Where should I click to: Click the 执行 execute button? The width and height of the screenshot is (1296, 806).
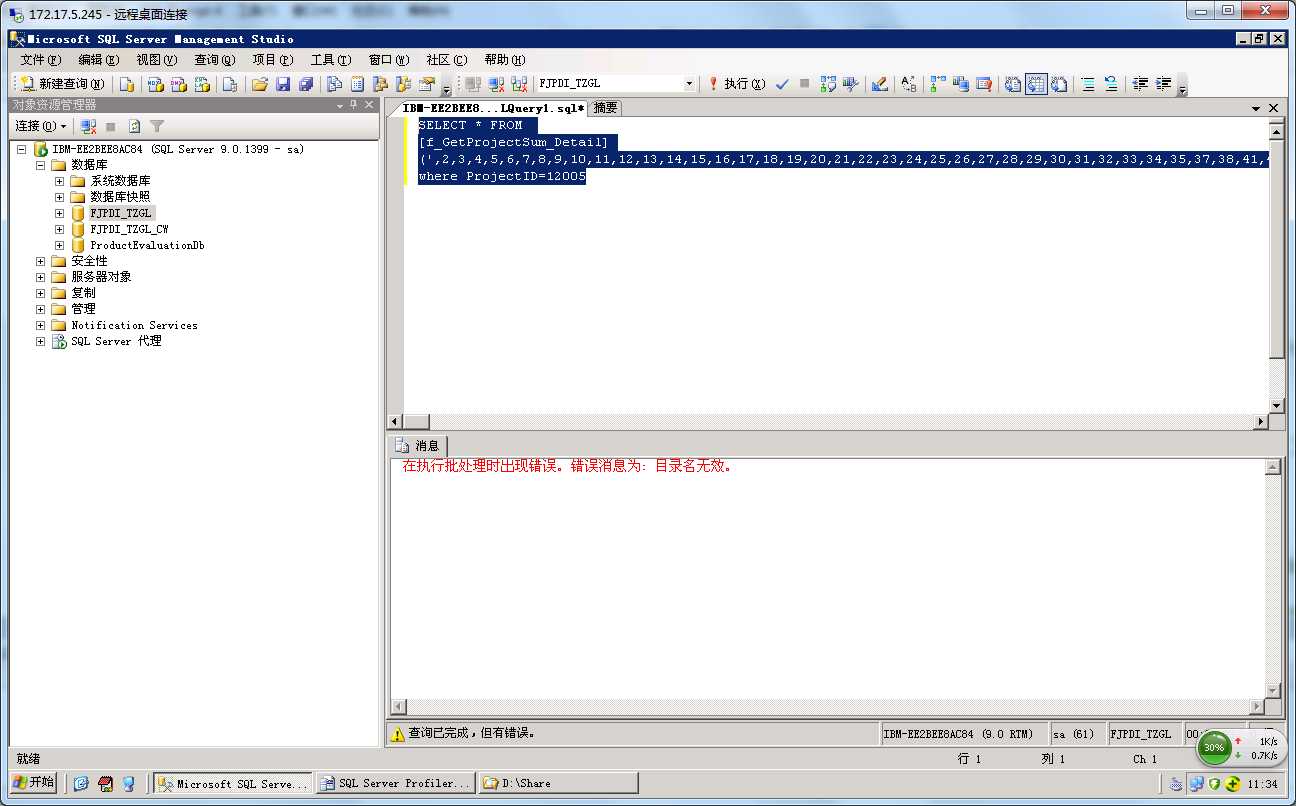[737, 84]
